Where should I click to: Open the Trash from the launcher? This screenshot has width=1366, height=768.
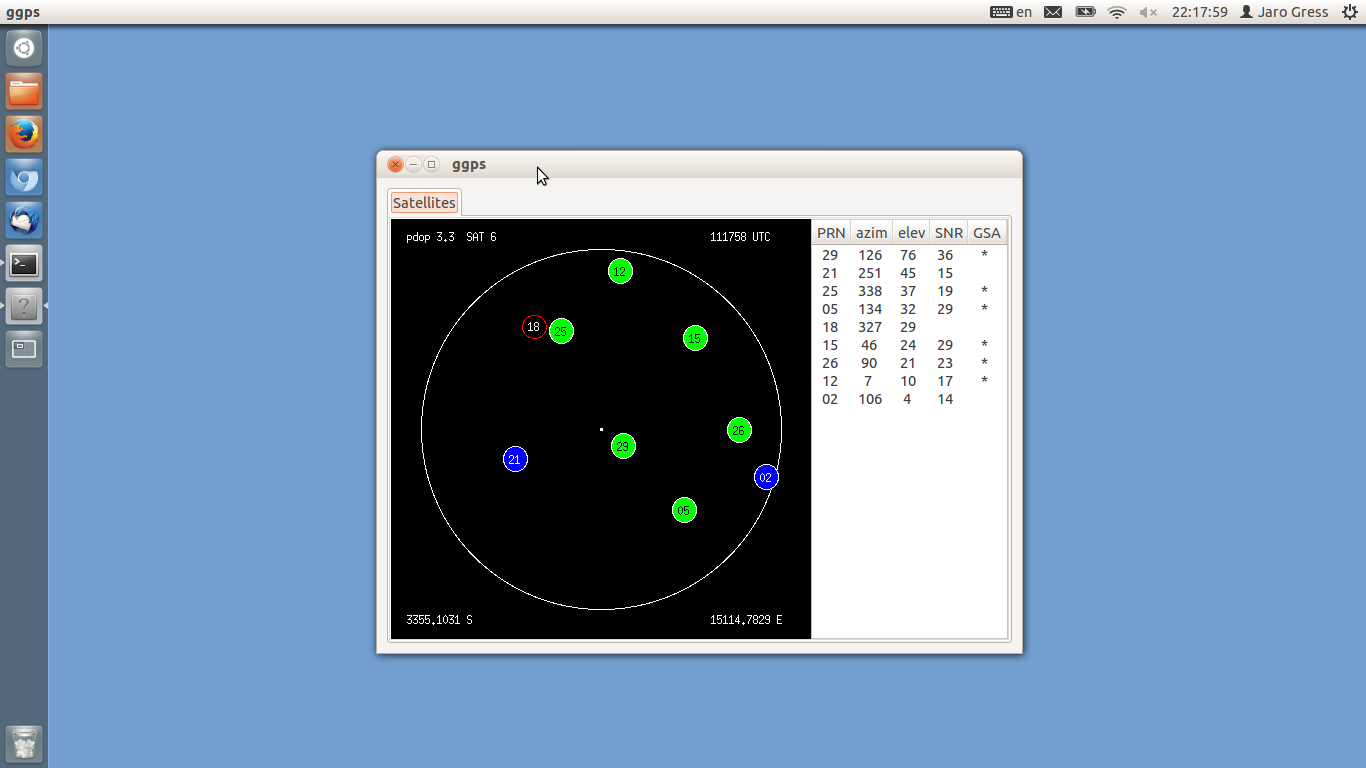coord(24,743)
